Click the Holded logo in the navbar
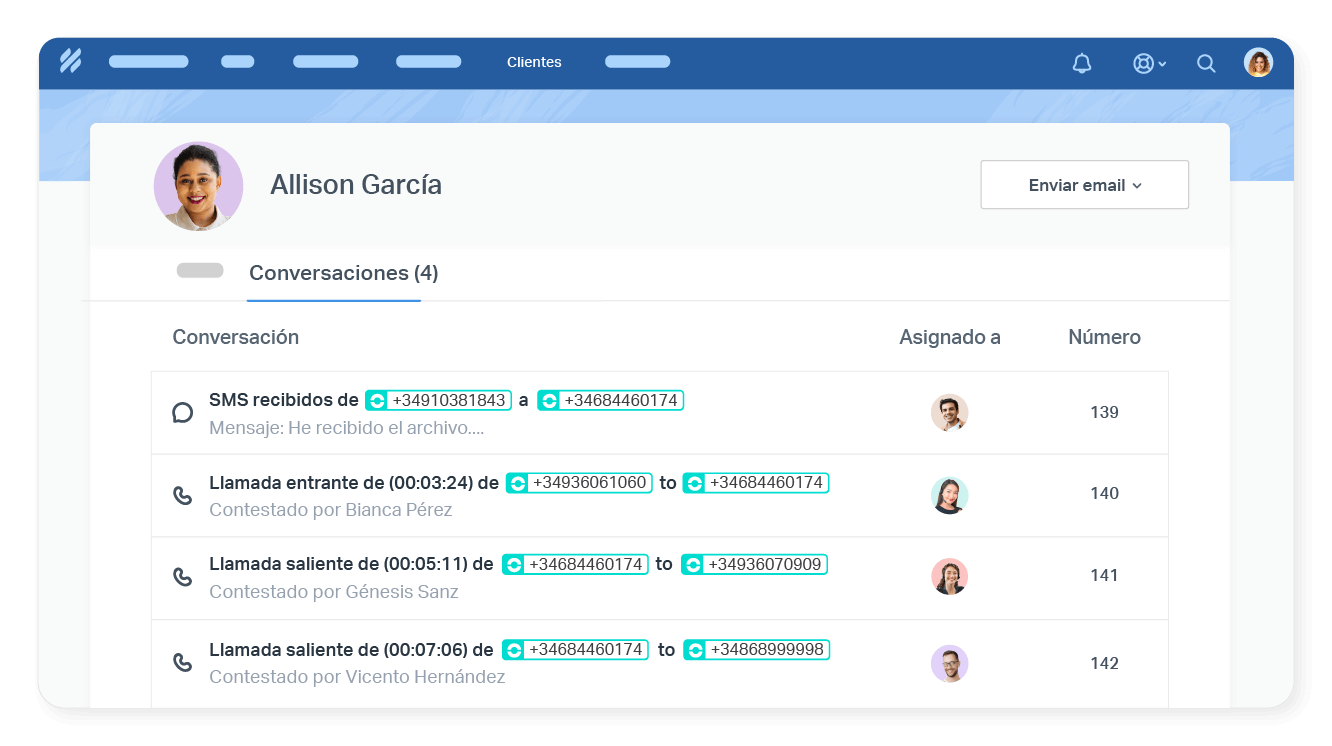This screenshot has height=746, width=1332. pyautogui.click(x=70, y=61)
